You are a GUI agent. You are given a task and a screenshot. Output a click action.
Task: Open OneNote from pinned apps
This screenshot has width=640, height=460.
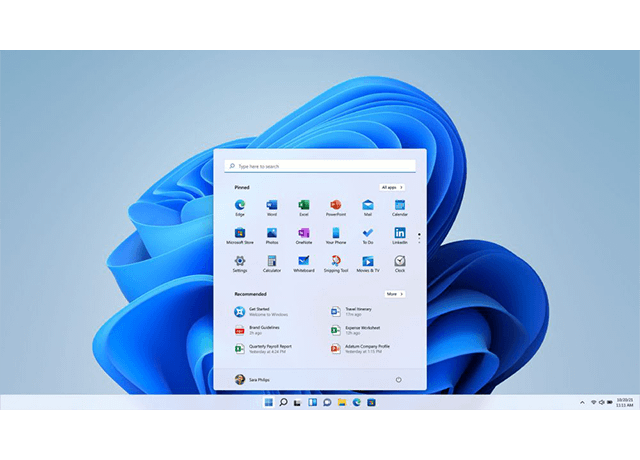pyautogui.click(x=304, y=236)
